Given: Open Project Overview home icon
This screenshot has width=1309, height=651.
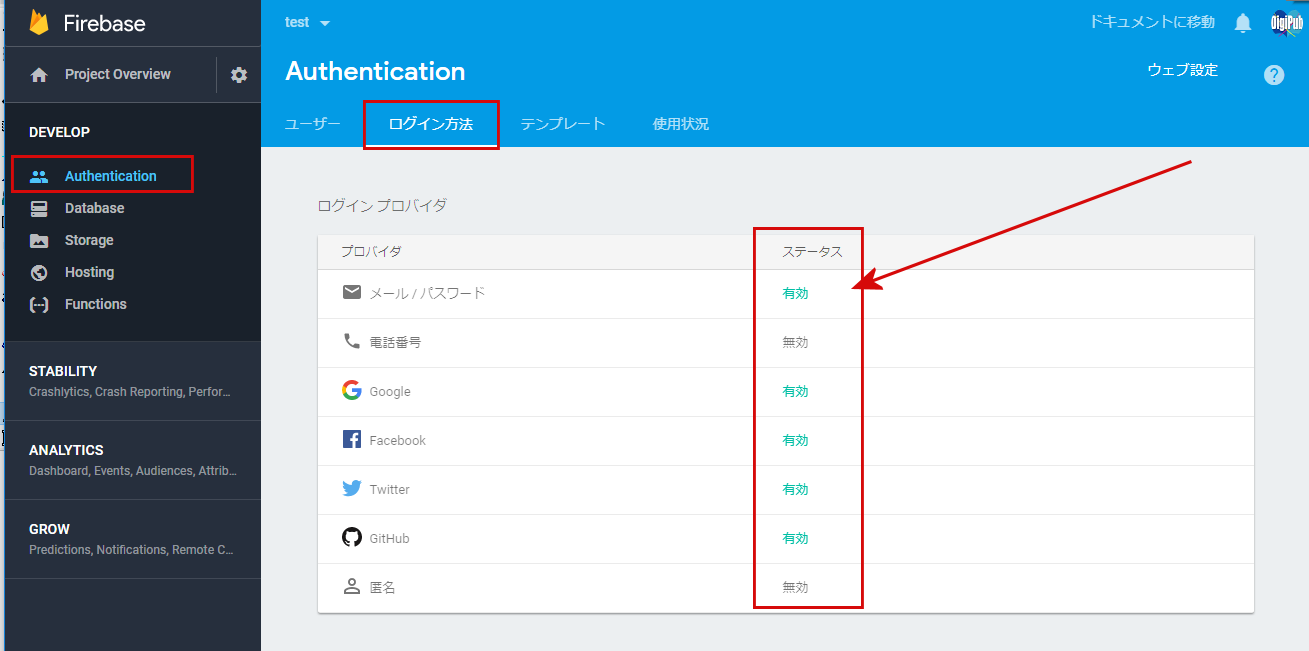Looking at the screenshot, I should click(x=39, y=75).
